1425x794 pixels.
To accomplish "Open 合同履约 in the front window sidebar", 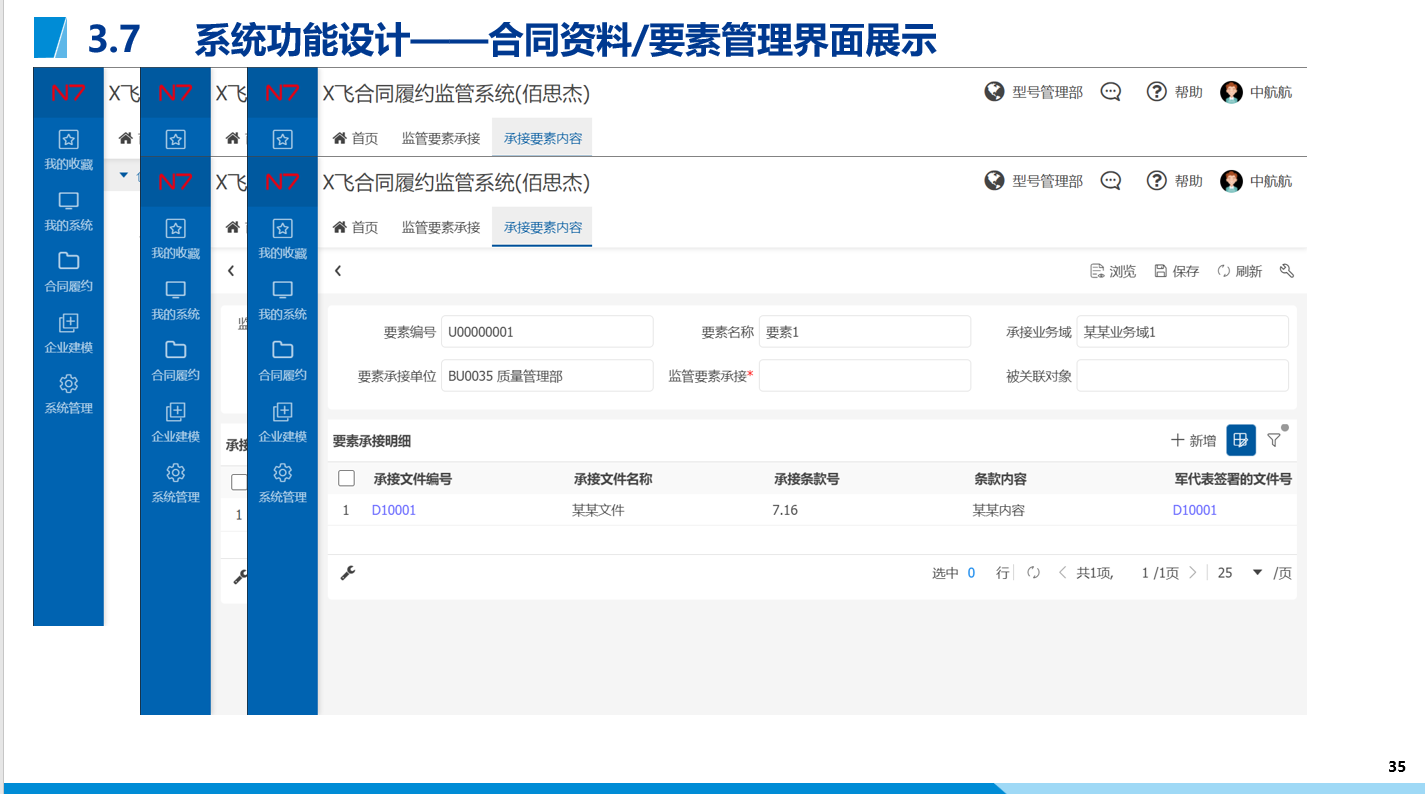I will (x=282, y=360).
